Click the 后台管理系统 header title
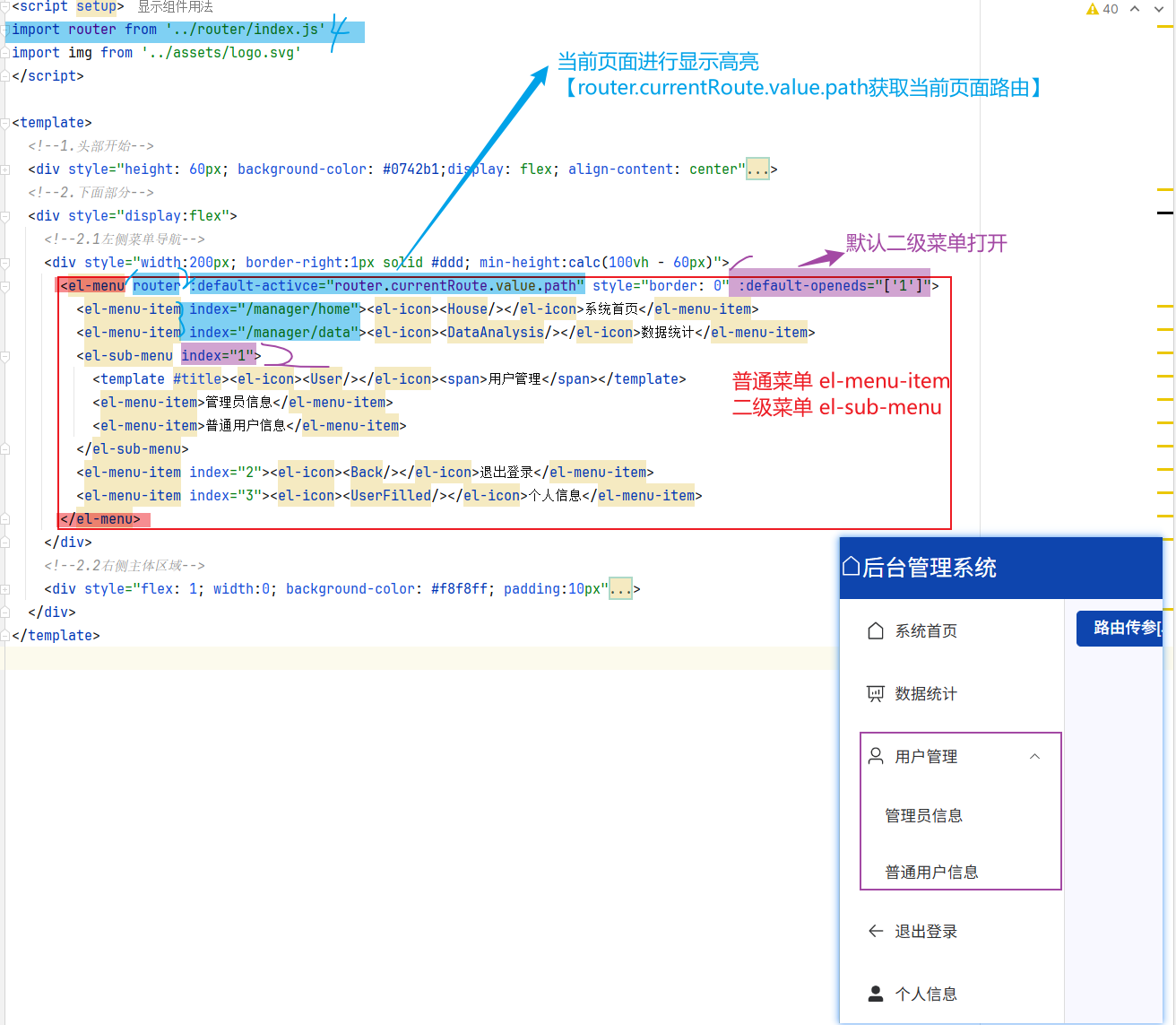 930,568
